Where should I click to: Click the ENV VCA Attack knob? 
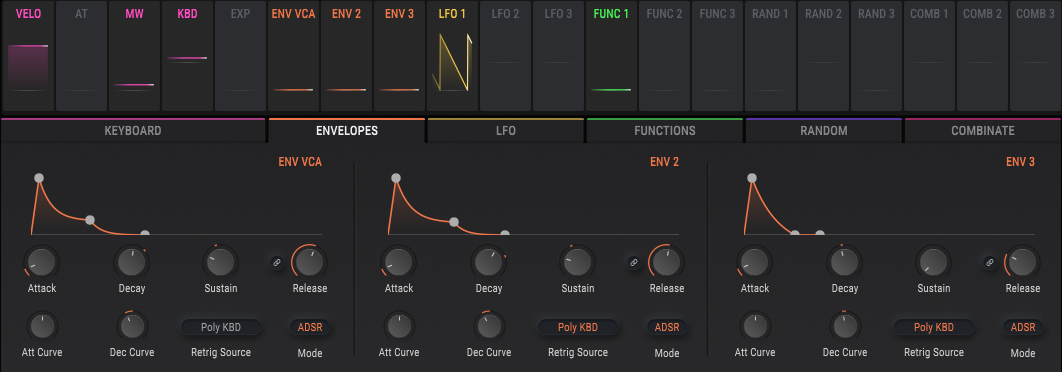pos(41,262)
